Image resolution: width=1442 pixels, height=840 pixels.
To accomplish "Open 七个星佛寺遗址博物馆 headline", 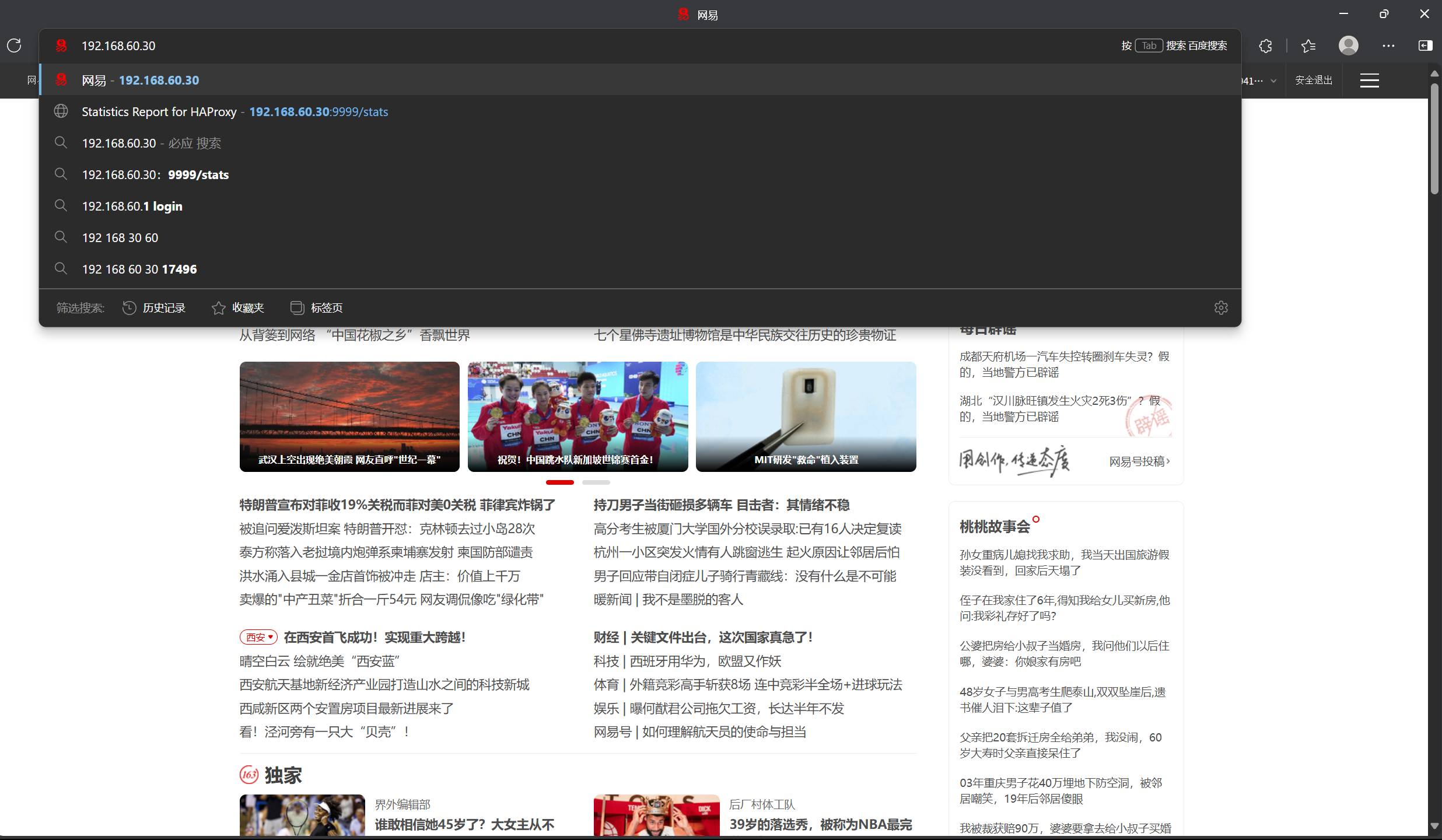I will (x=745, y=335).
